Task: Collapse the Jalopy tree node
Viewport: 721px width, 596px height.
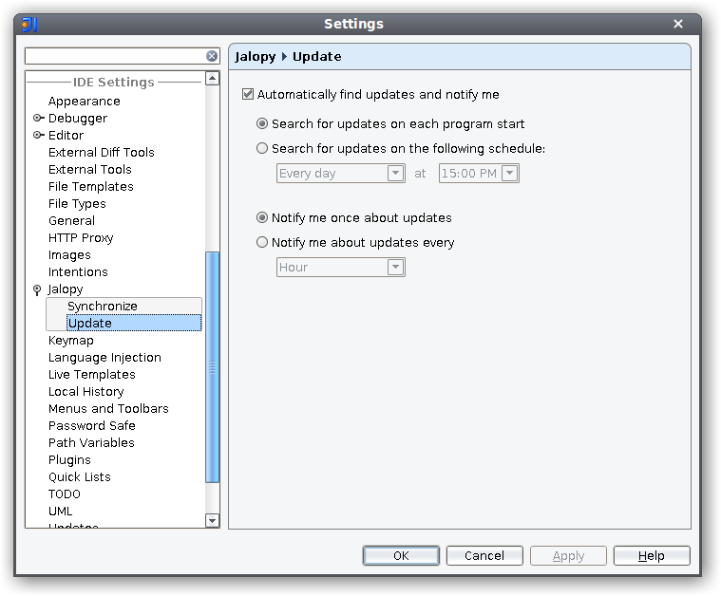Action: click(x=37, y=290)
